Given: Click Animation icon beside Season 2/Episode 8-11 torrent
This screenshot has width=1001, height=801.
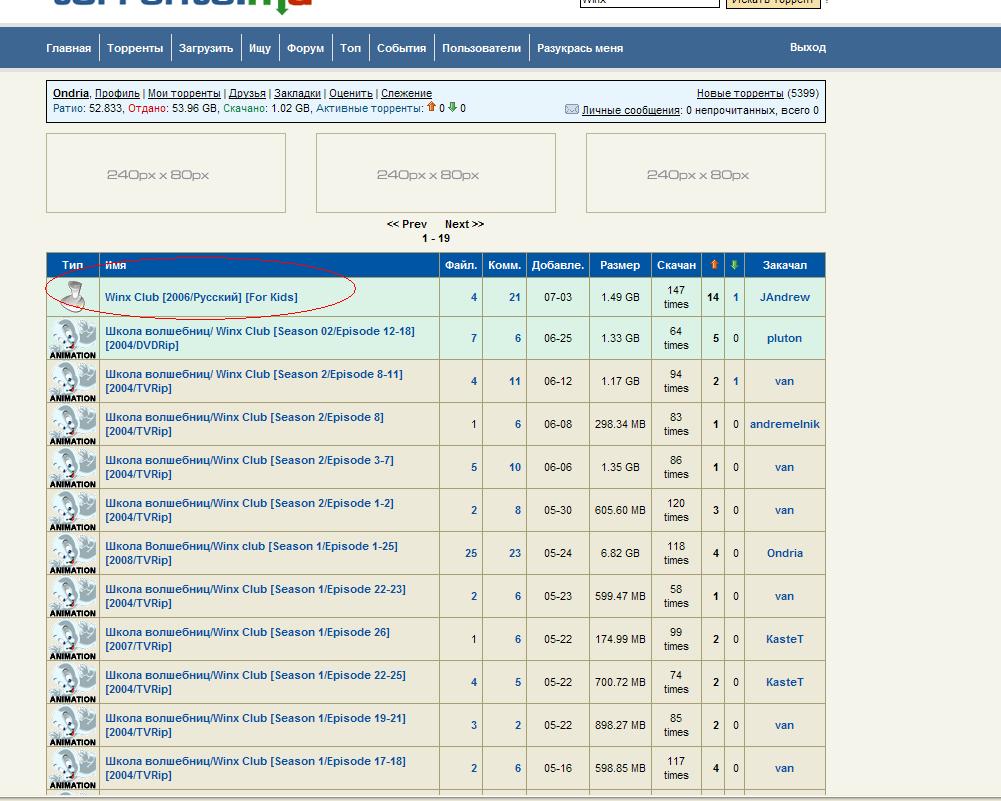Looking at the screenshot, I should coord(73,381).
